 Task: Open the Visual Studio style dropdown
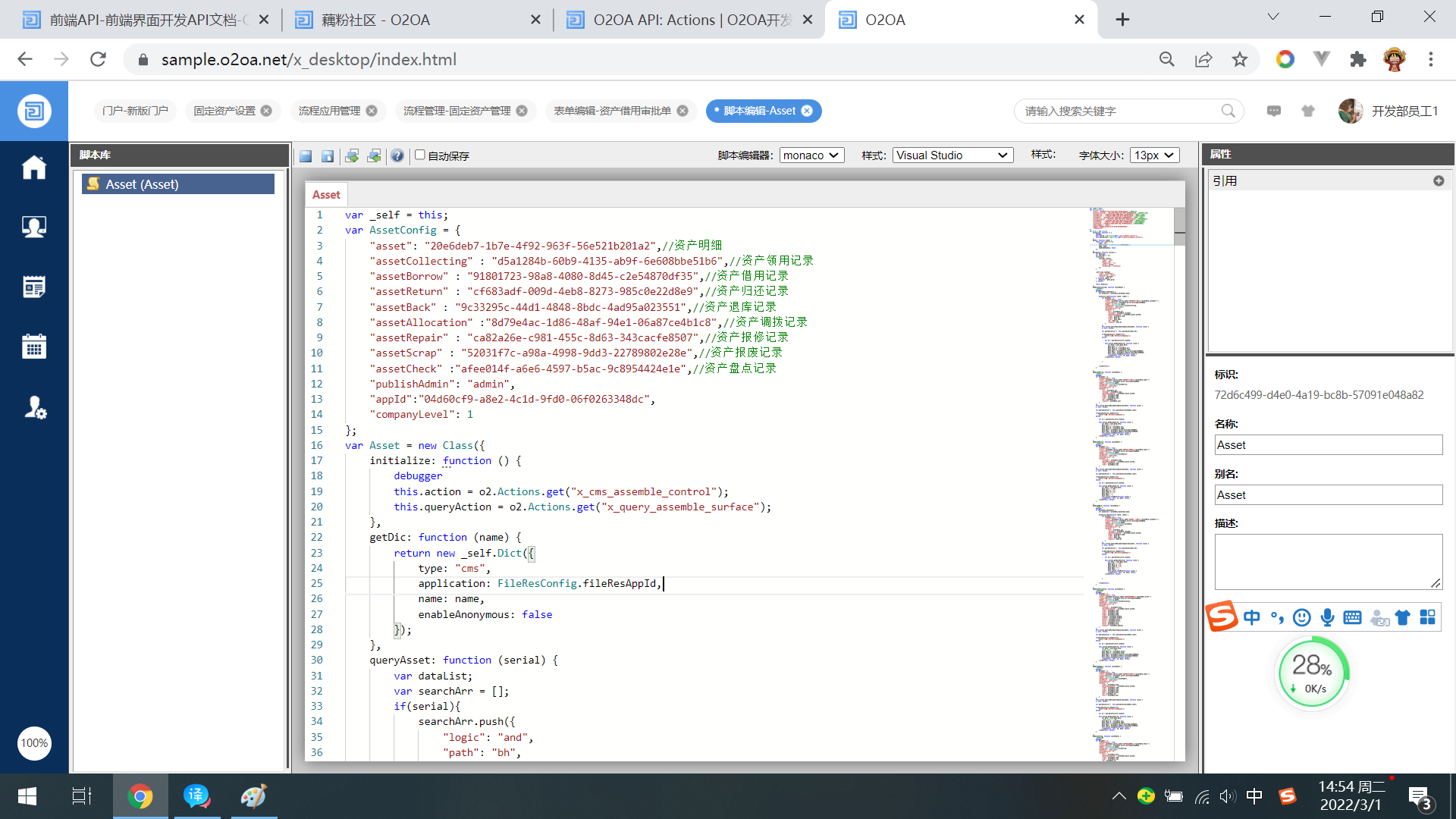(x=952, y=155)
